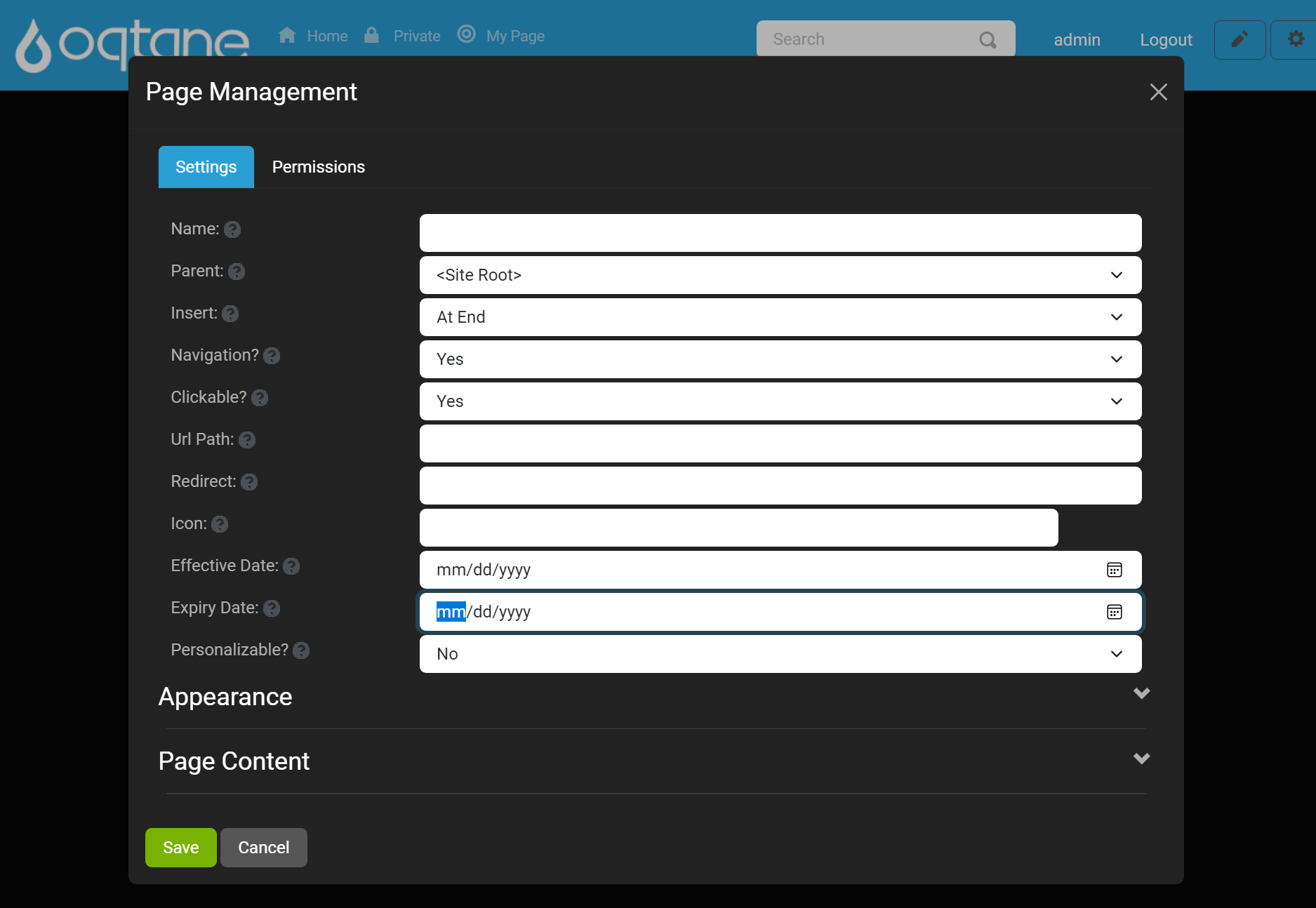Open the Clickable dropdown
The height and width of the screenshot is (908, 1316).
780,401
